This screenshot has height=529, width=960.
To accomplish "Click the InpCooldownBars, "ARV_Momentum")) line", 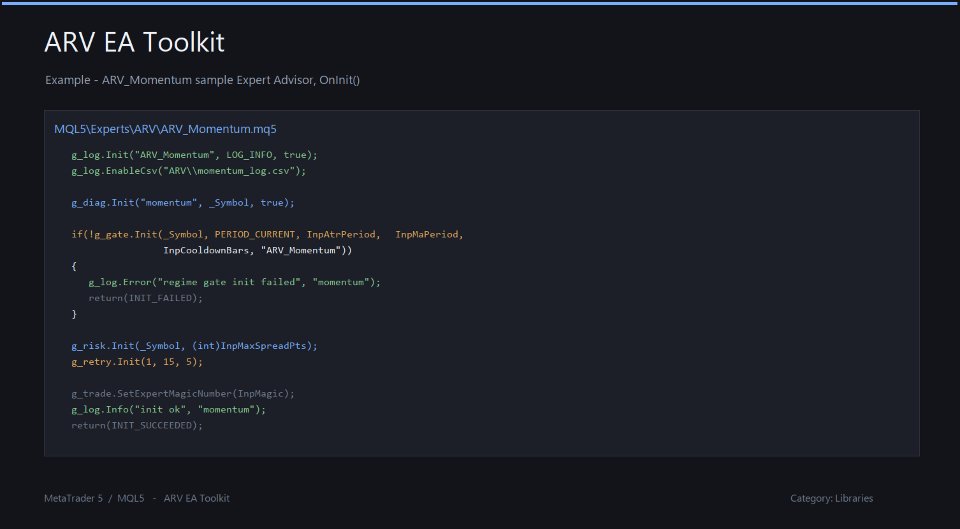I will (258, 250).
